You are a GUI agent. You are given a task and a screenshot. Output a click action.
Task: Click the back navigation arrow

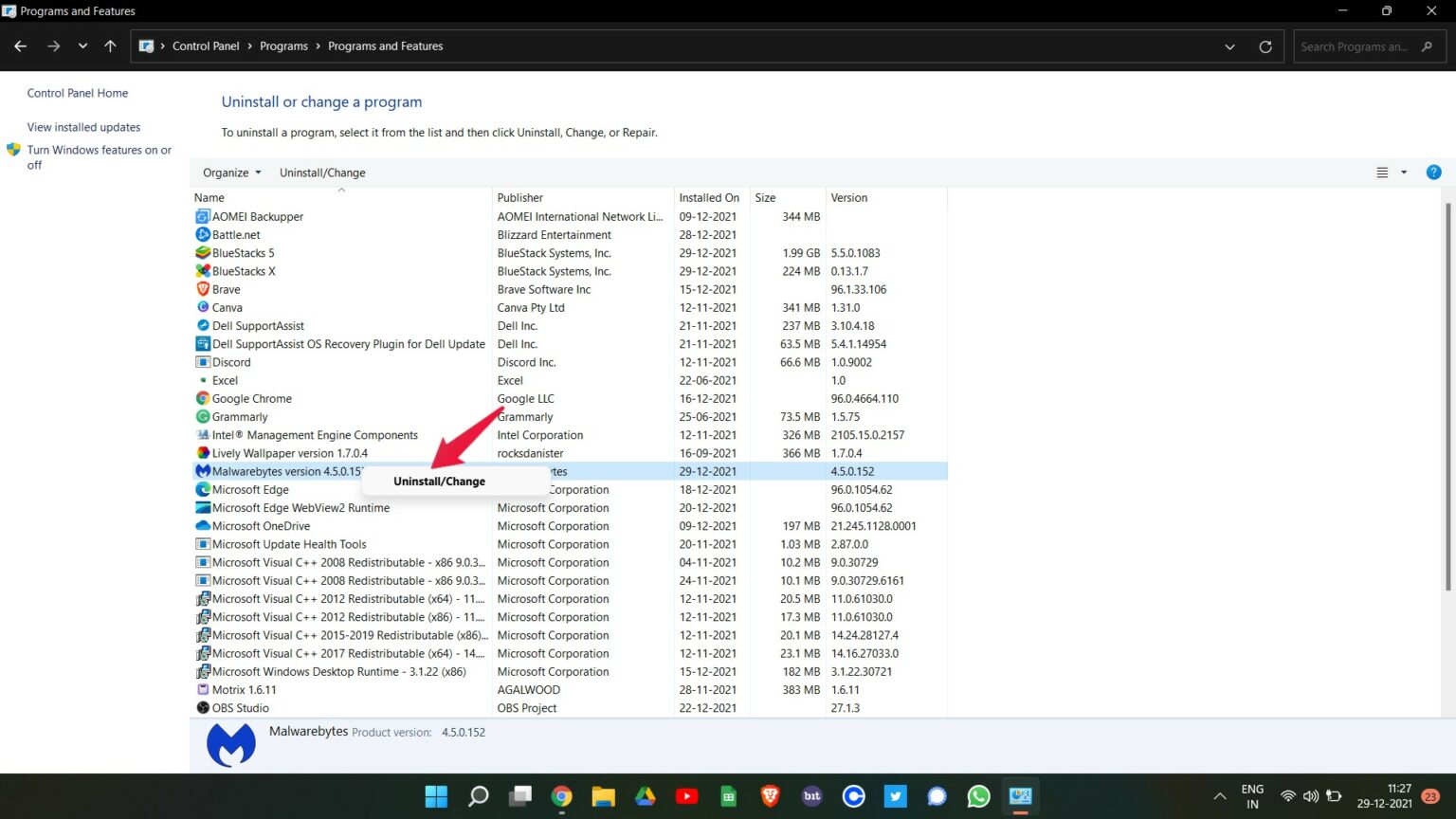20,45
